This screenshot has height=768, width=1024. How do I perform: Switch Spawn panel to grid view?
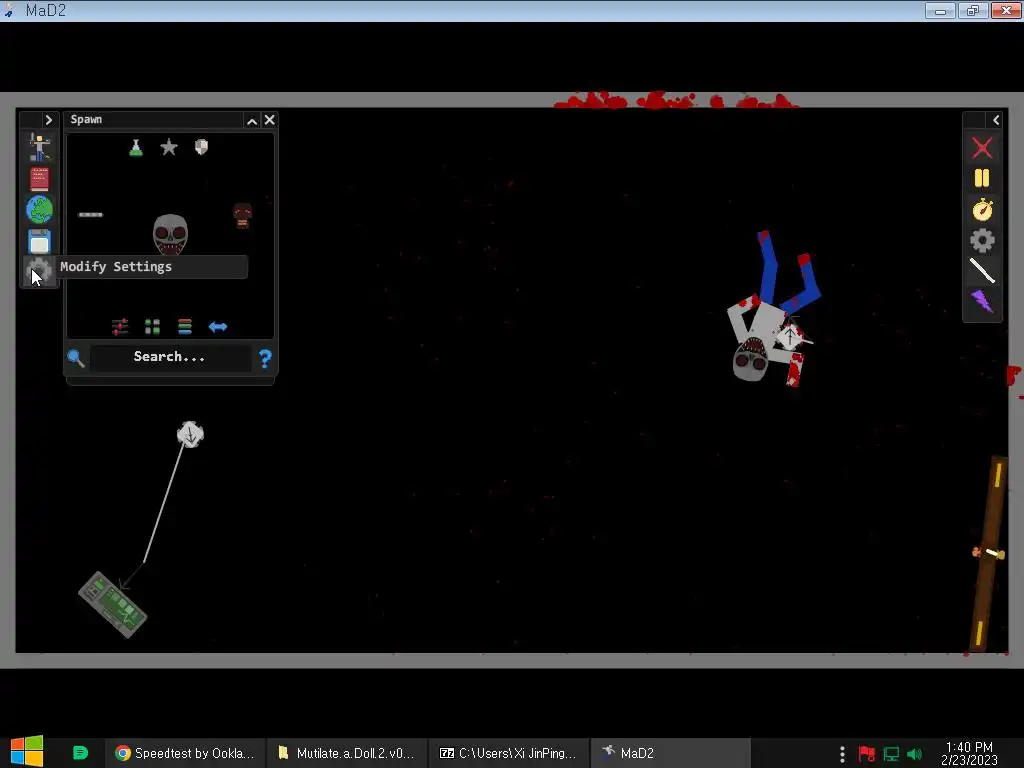[152, 327]
